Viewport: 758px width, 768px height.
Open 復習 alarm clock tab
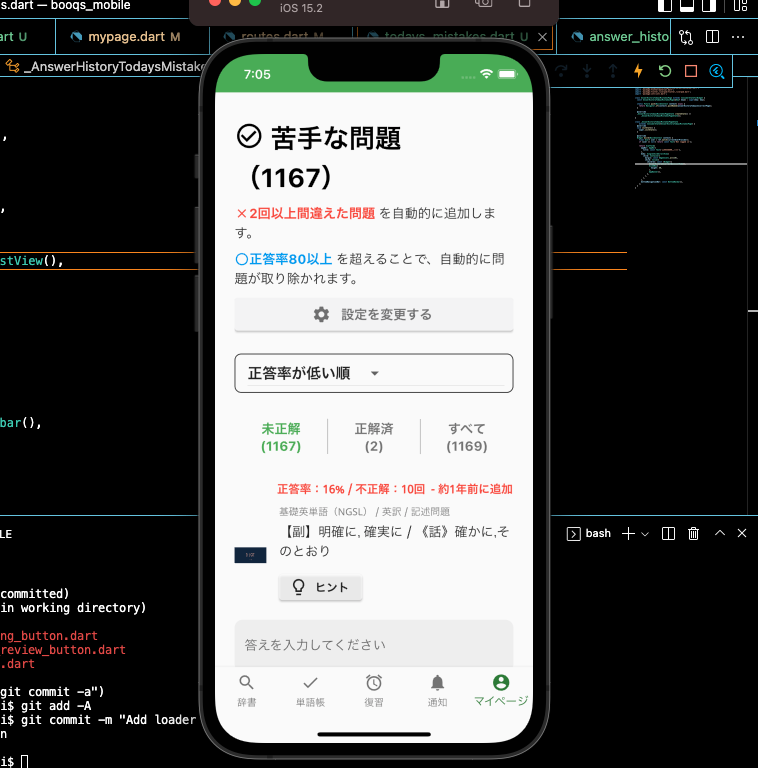(374, 691)
